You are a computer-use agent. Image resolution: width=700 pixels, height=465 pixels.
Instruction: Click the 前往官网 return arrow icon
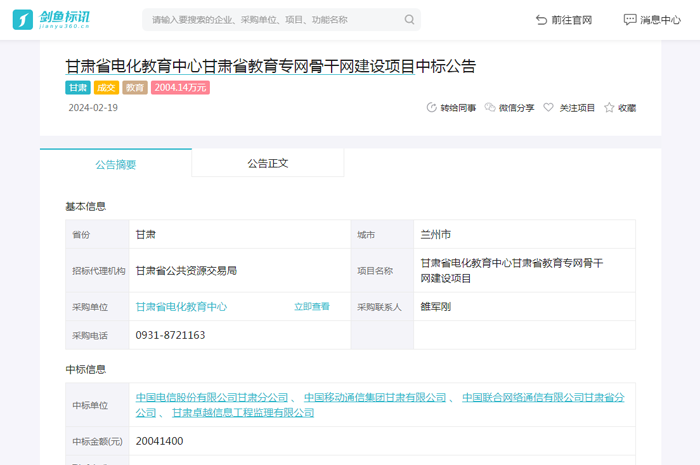[541, 20]
